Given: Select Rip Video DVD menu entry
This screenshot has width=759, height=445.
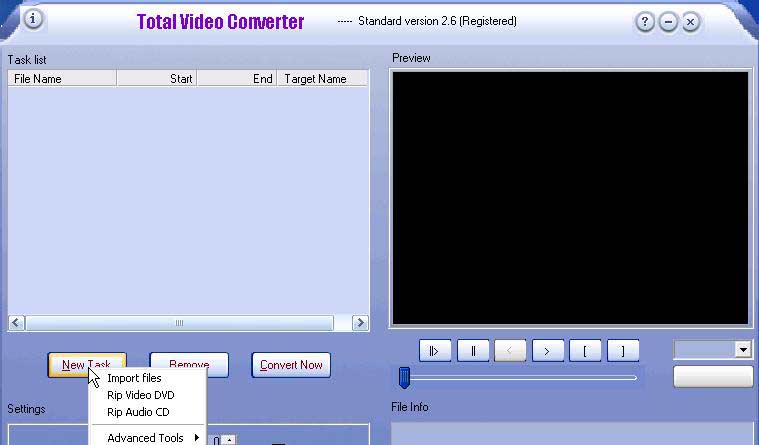Looking at the screenshot, I should [x=148, y=395].
